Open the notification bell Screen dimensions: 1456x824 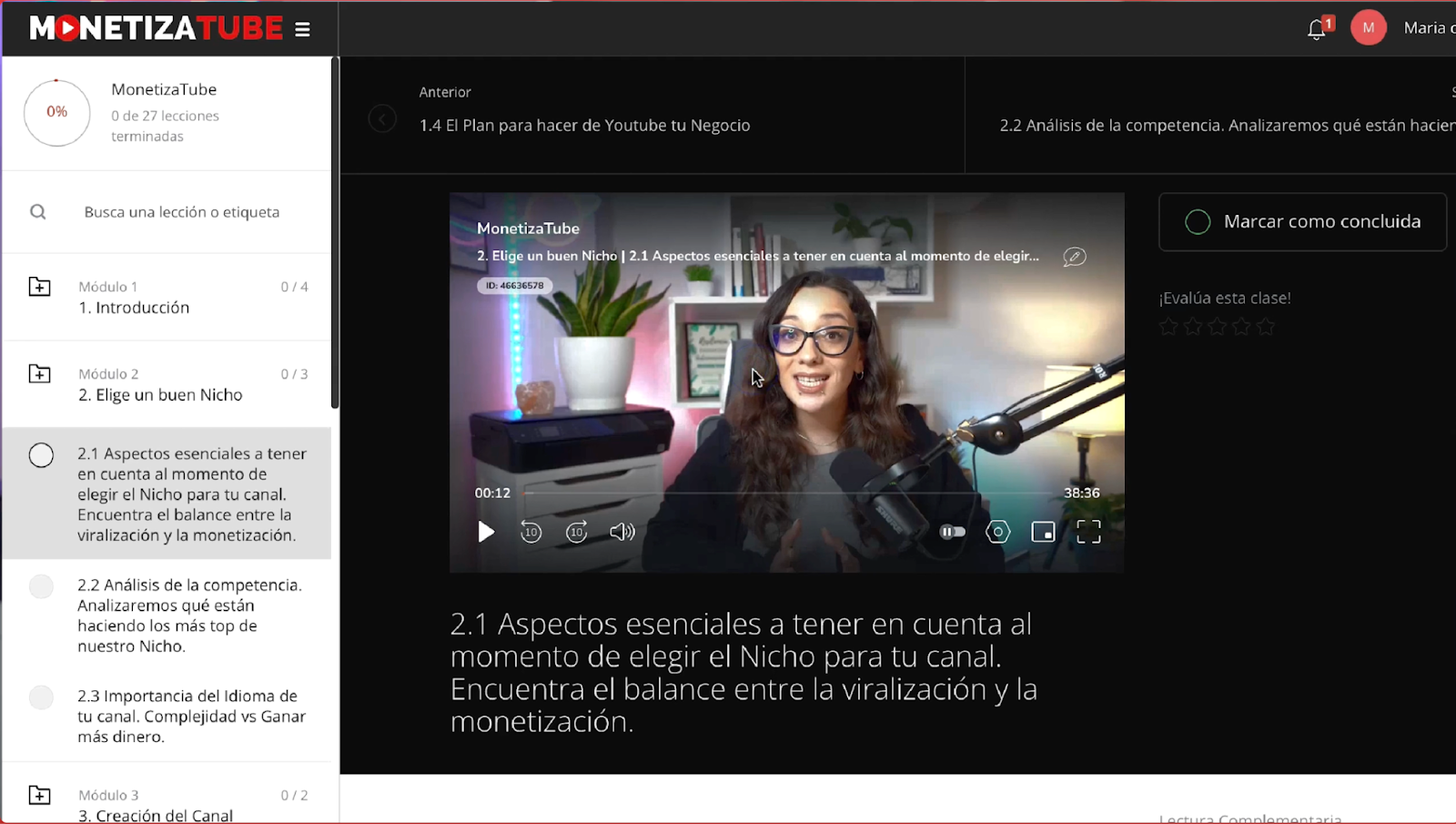1316,27
